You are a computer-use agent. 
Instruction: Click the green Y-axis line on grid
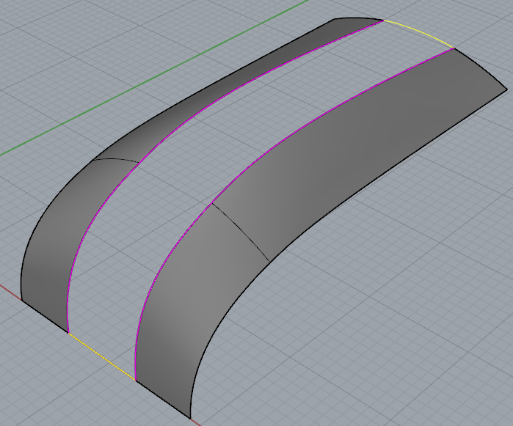(x=153, y=78)
